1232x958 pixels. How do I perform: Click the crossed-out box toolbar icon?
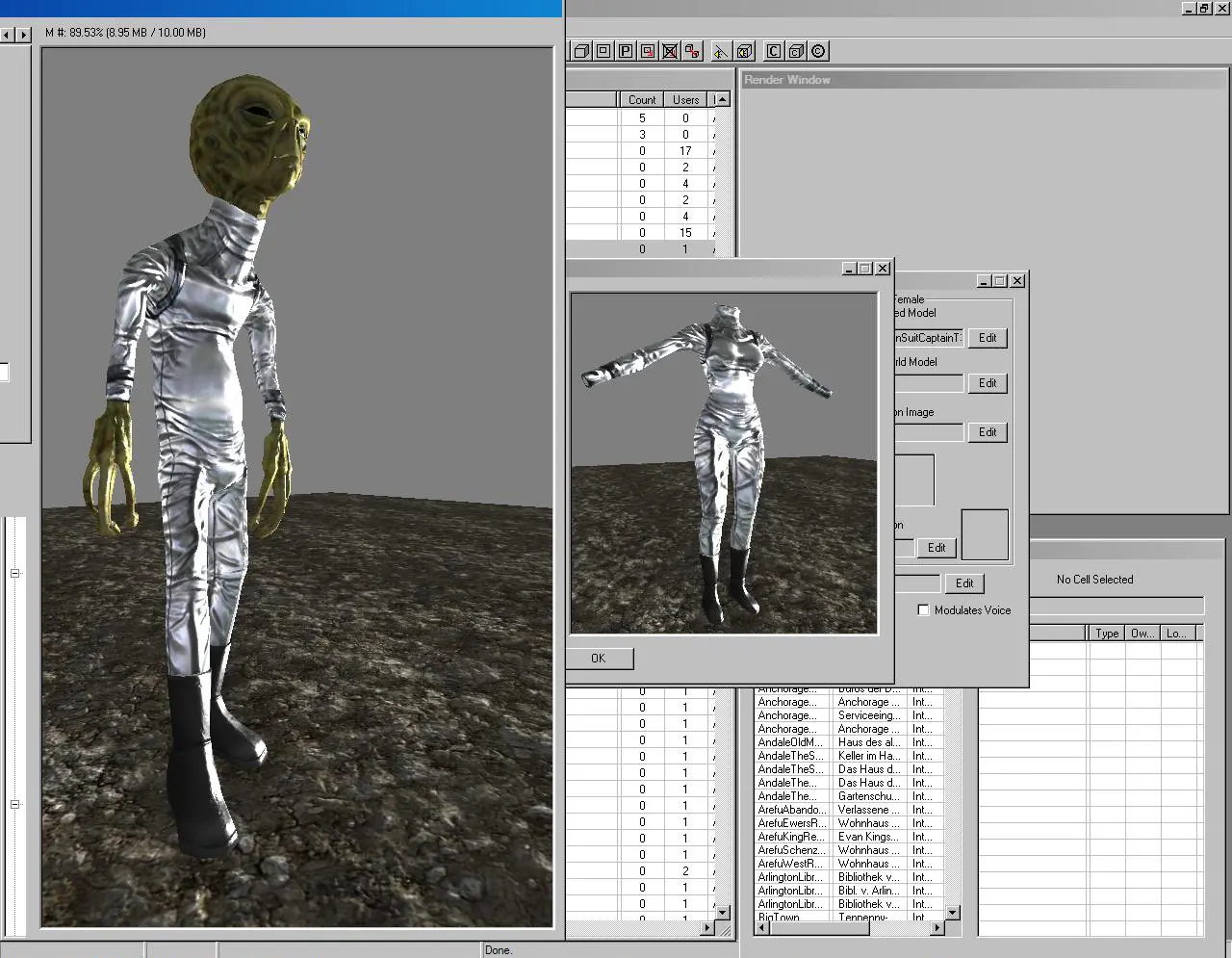pyautogui.click(x=670, y=51)
